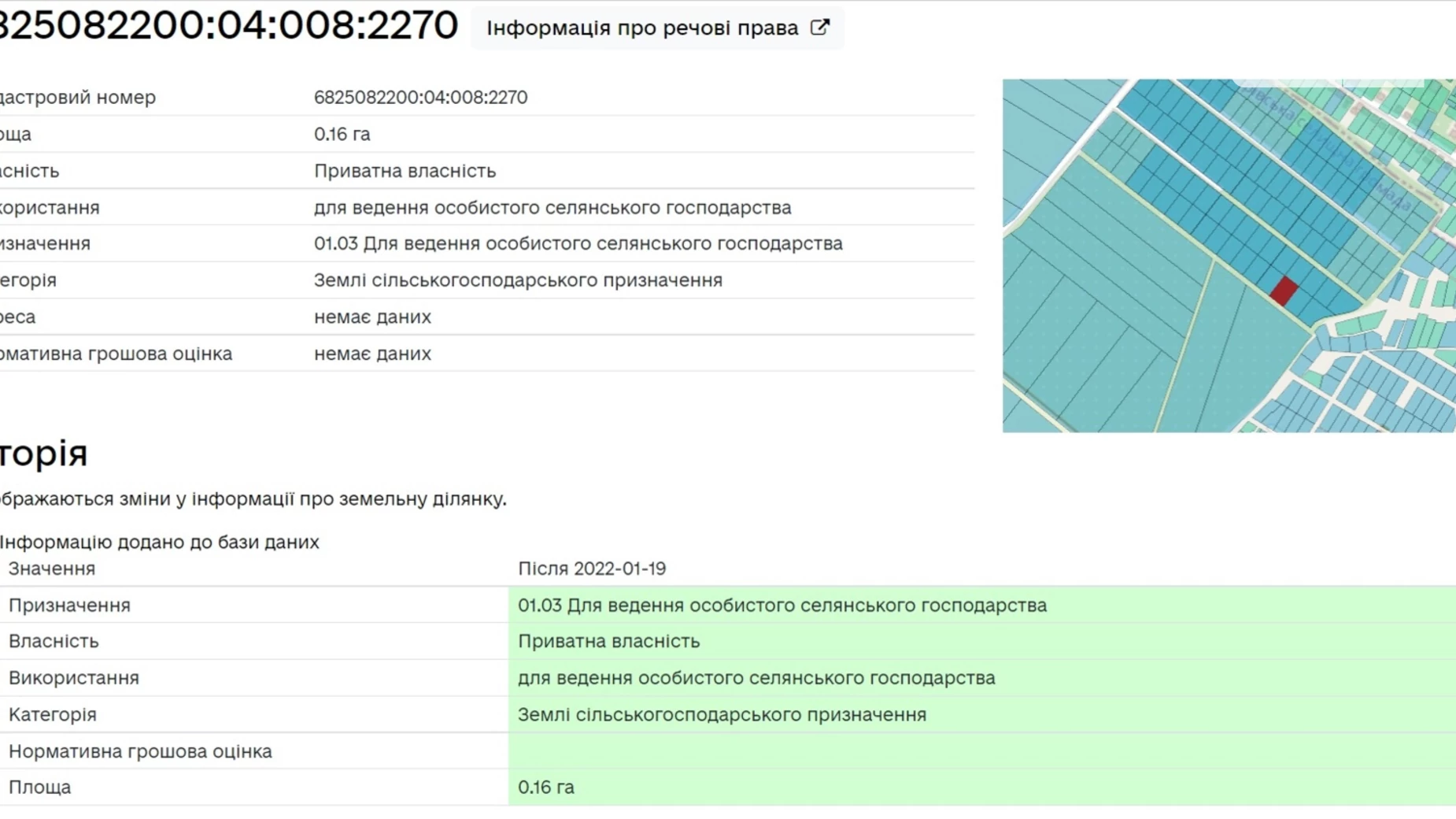Select the cadastral number heading 6825082200:04:008:2270
1456x819 pixels.
tap(228, 24)
